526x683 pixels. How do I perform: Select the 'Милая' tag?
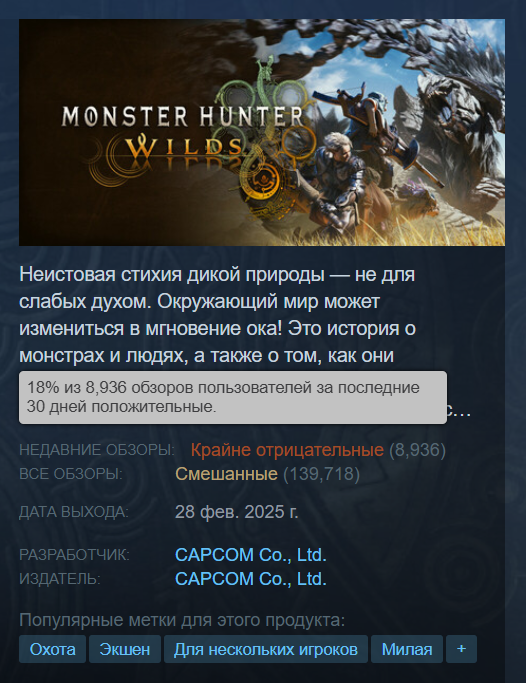point(407,649)
